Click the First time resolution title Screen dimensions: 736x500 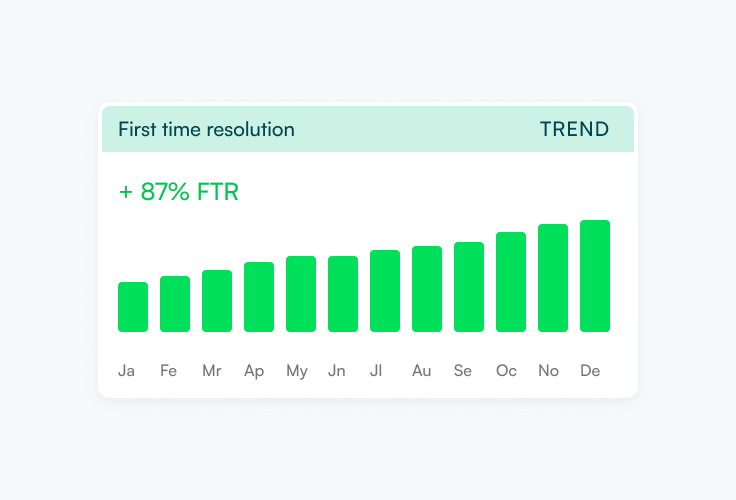coord(206,129)
